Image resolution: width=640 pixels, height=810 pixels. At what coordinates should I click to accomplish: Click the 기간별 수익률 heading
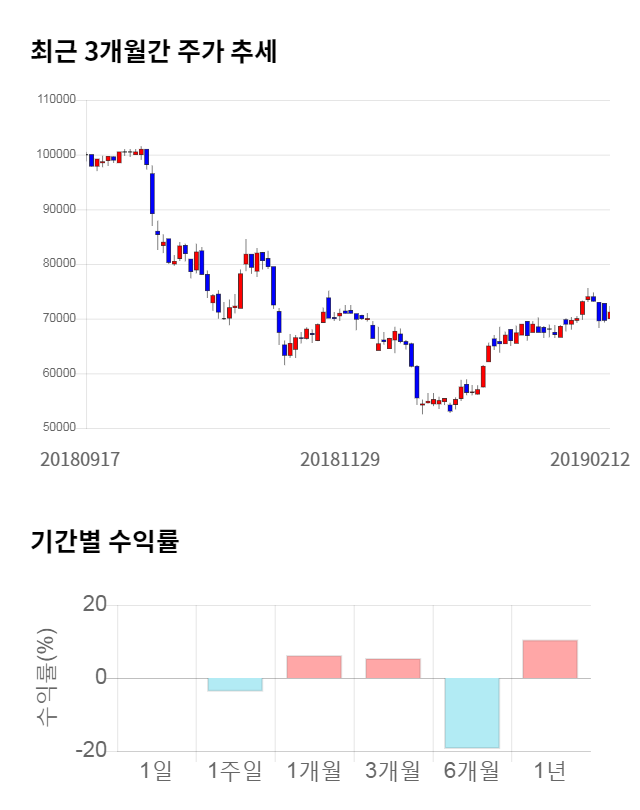click(x=104, y=542)
